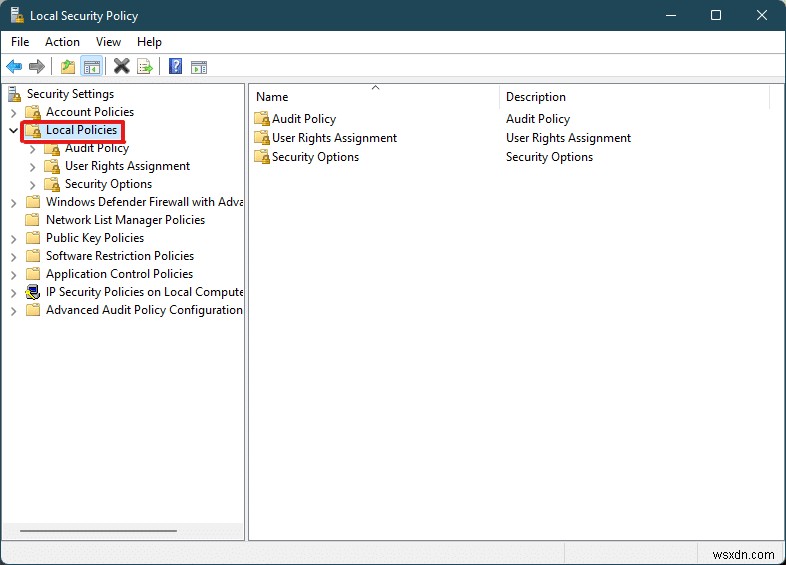Image resolution: width=786 pixels, height=565 pixels.
Task: Click the Back arrow toolbar icon
Action: [14, 66]
